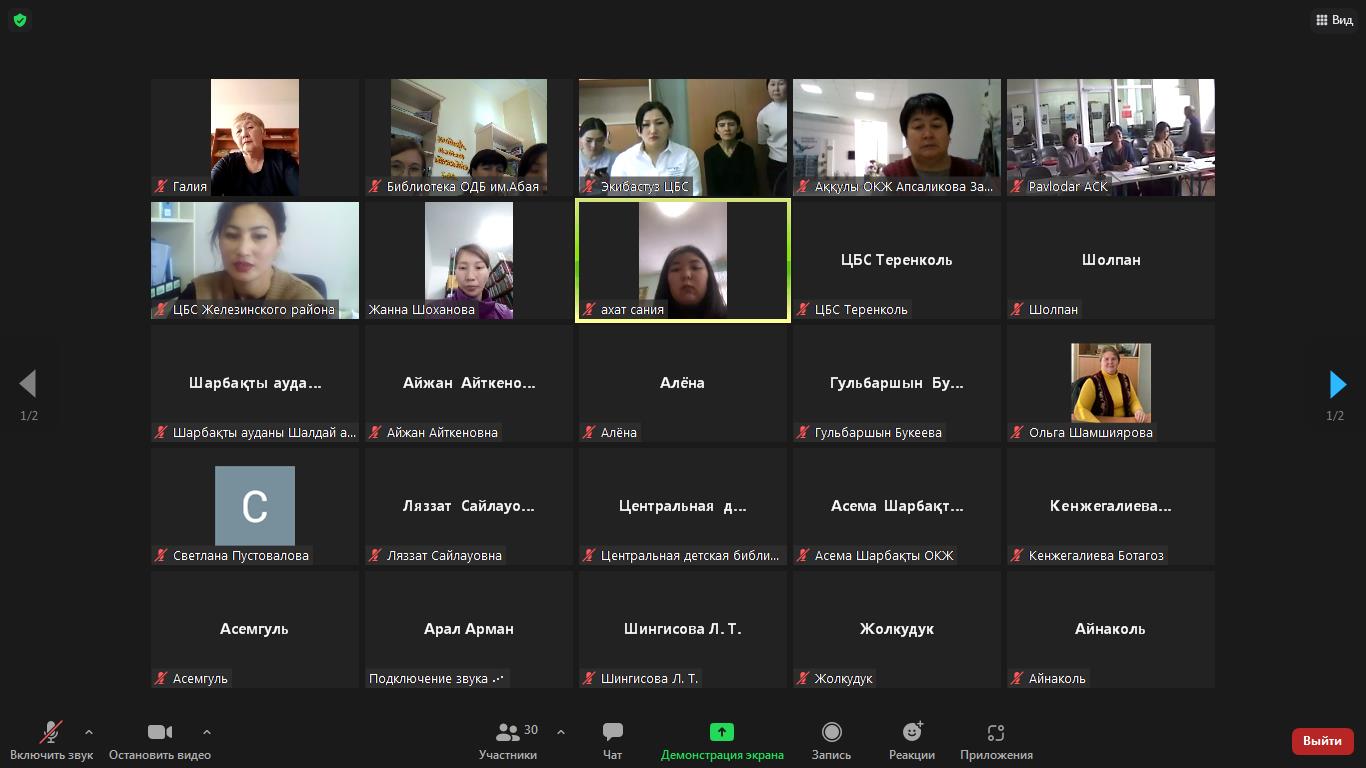Open the Participants panel icon
The height and width of the screenshot is (768, 1366).
(508, 733)
